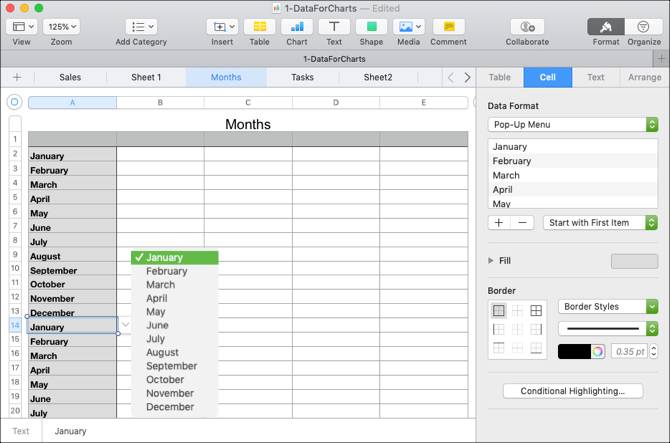Open the Cell inspector tab
The height and width of the screenshot is (443, 670).
click(x=548, y=77)
